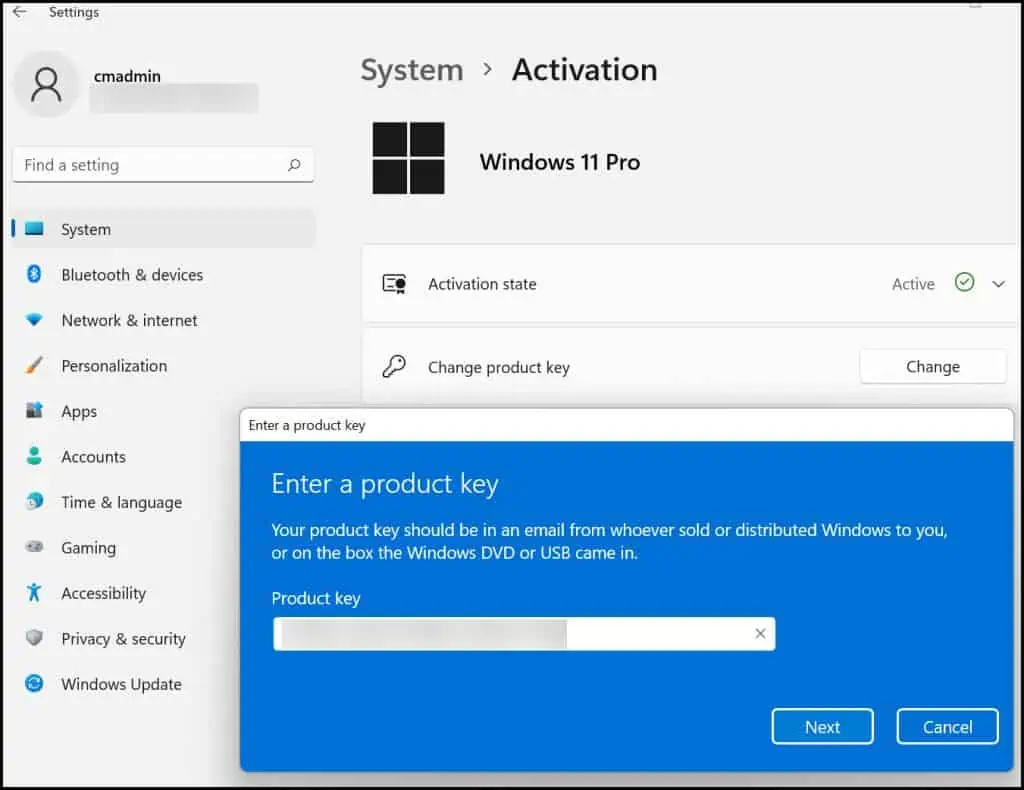This screenshot has width=1024, height=790.
Task: Click the cmadmin account name
Action: point(127,76)
